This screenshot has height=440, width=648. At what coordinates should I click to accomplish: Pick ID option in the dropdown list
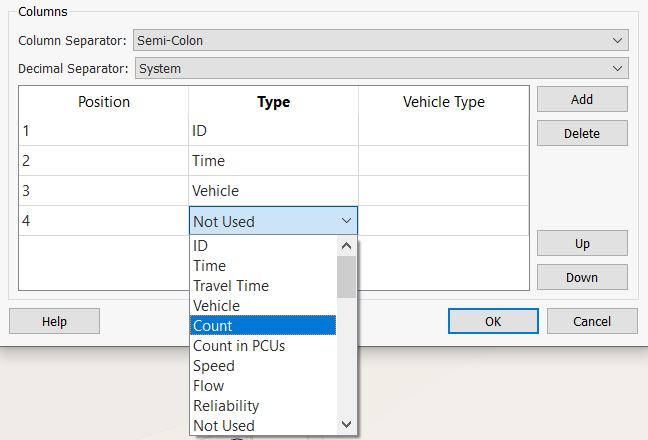(x=262, y=246)
